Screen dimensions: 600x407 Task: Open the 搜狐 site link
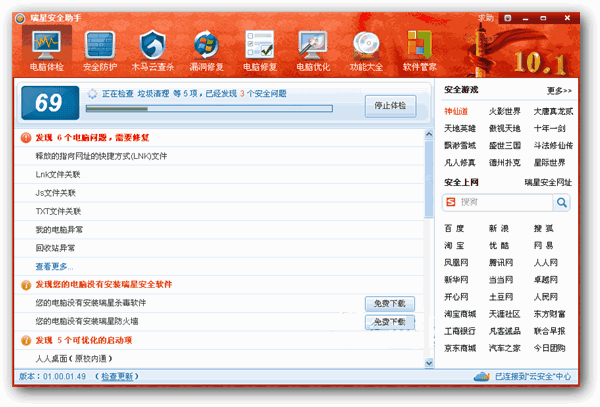(544, 229)
